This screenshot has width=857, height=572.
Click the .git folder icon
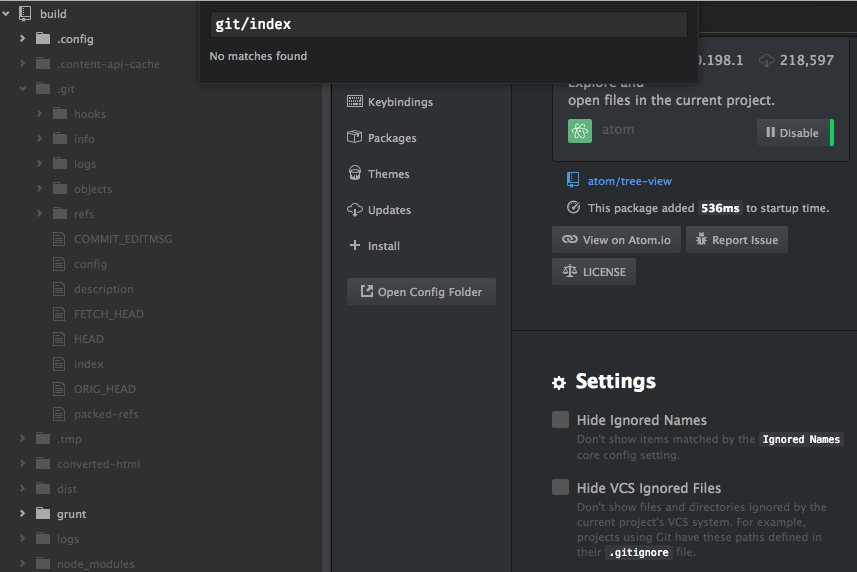43,89
